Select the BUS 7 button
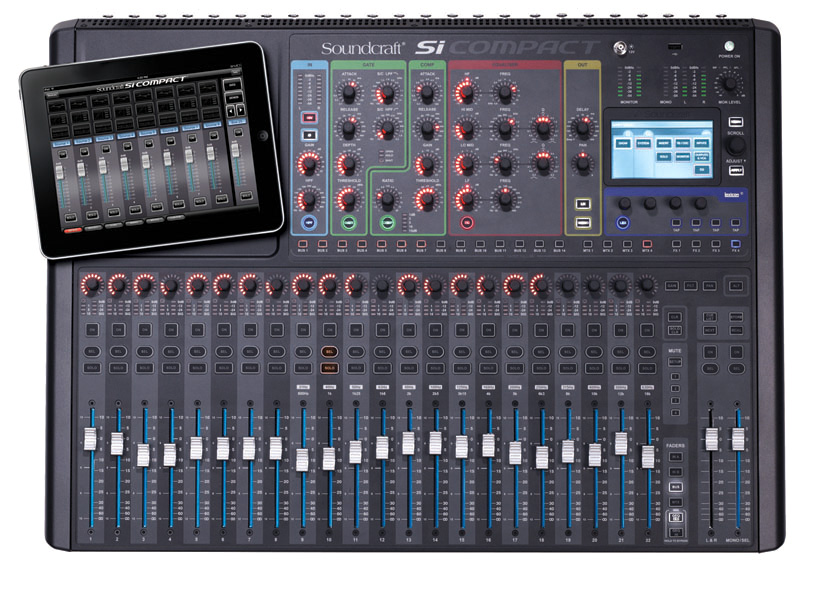This screenshot has height=591, width=813. click(421, 244)
